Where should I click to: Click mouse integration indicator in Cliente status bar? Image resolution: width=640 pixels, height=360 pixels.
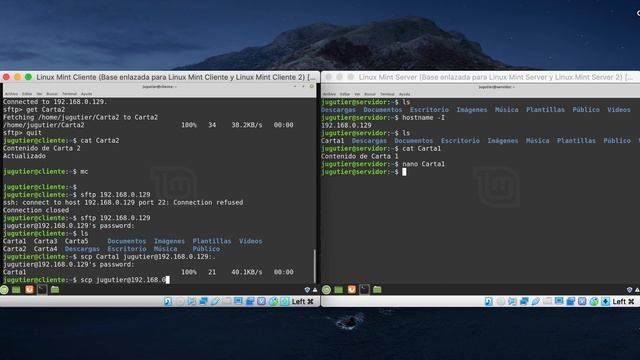pos(273,301)
